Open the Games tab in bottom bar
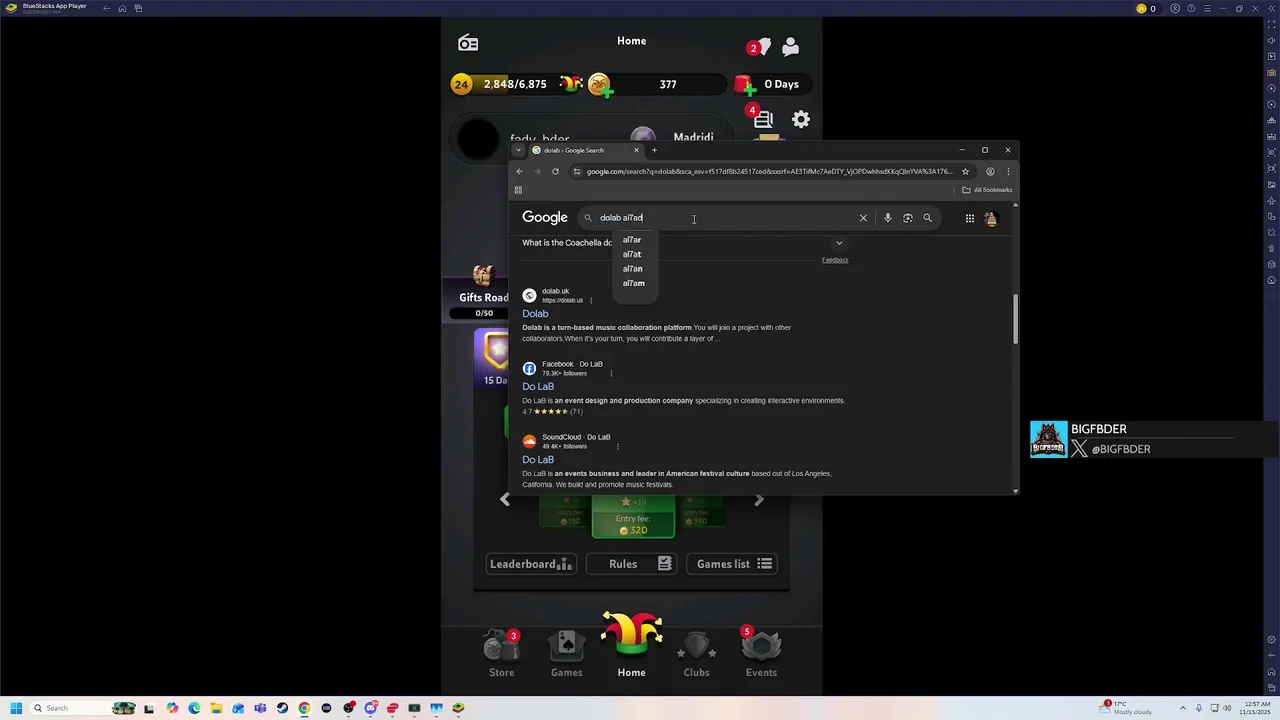The width and height of the screenshot is (1280, 720). tap(566, 654)
